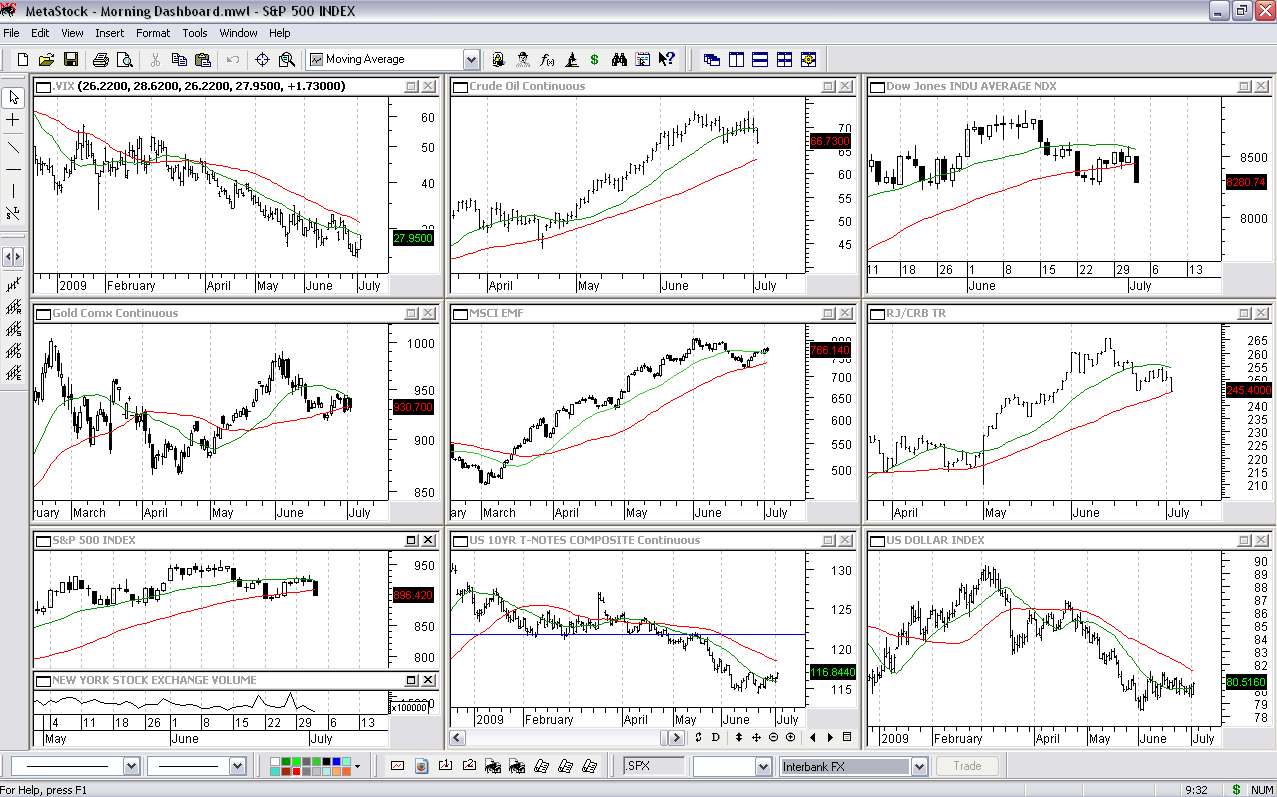
Task: Open a file with the Open folder icon
Action: tap(46, 59)
